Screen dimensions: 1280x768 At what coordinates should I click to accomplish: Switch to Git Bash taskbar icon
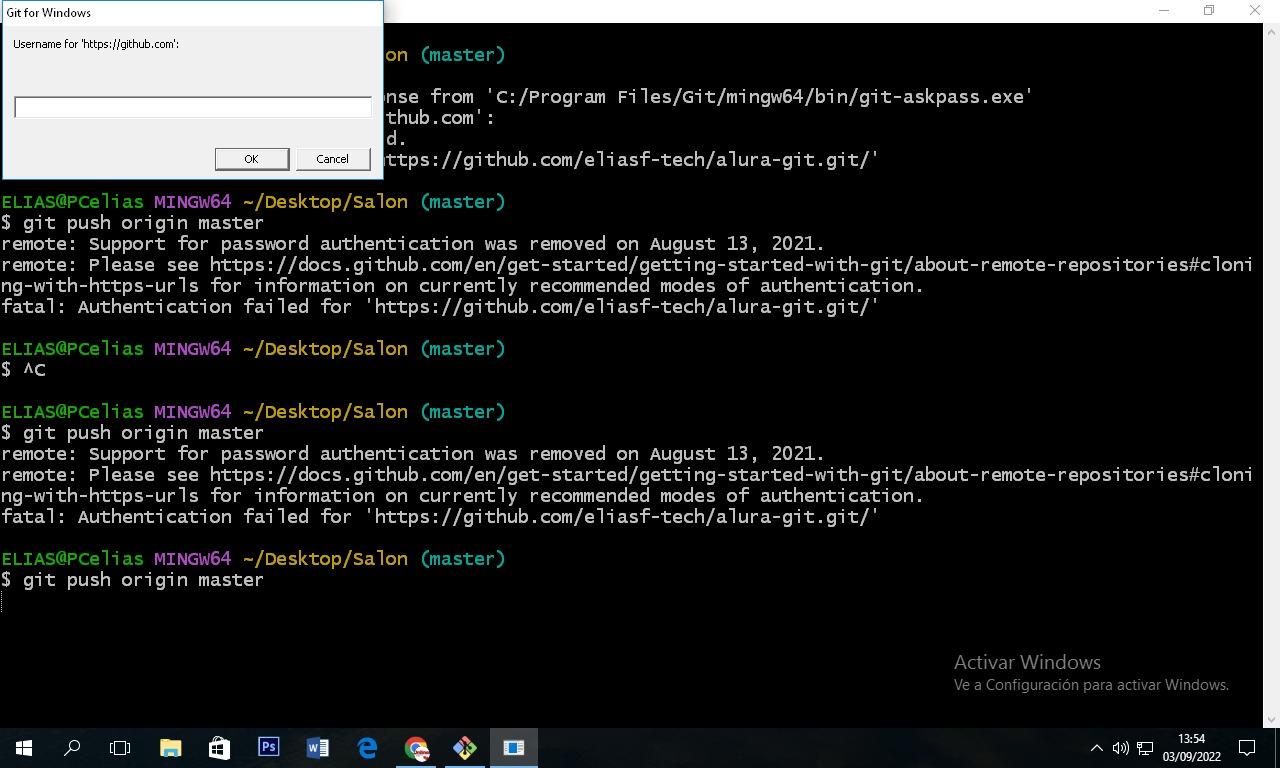pos(465,748)
